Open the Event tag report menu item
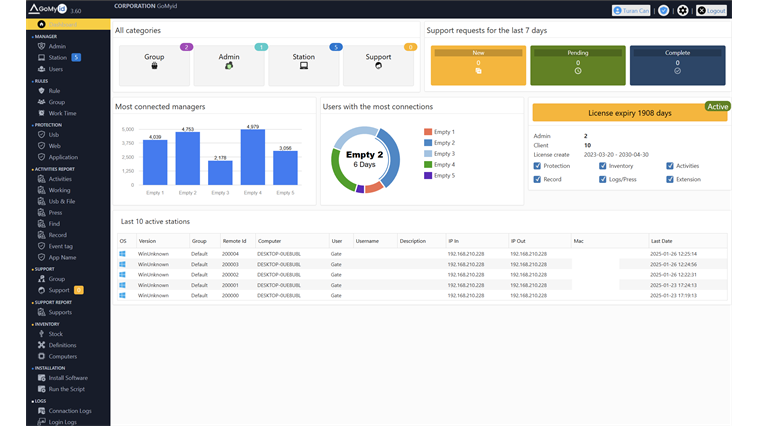 coord(61,246)
